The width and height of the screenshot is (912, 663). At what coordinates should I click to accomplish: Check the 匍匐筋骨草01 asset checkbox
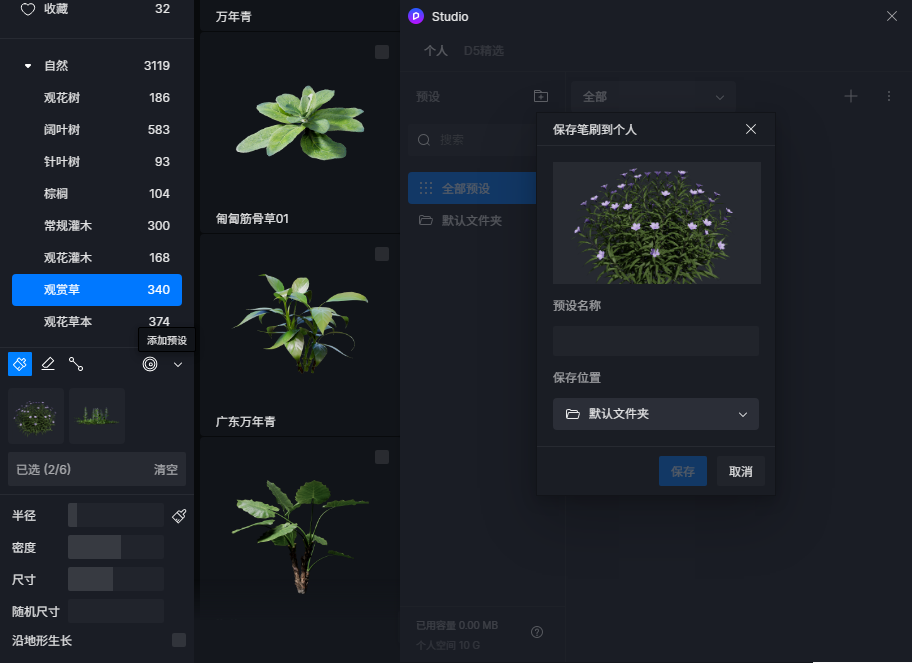tap(382, 52)
